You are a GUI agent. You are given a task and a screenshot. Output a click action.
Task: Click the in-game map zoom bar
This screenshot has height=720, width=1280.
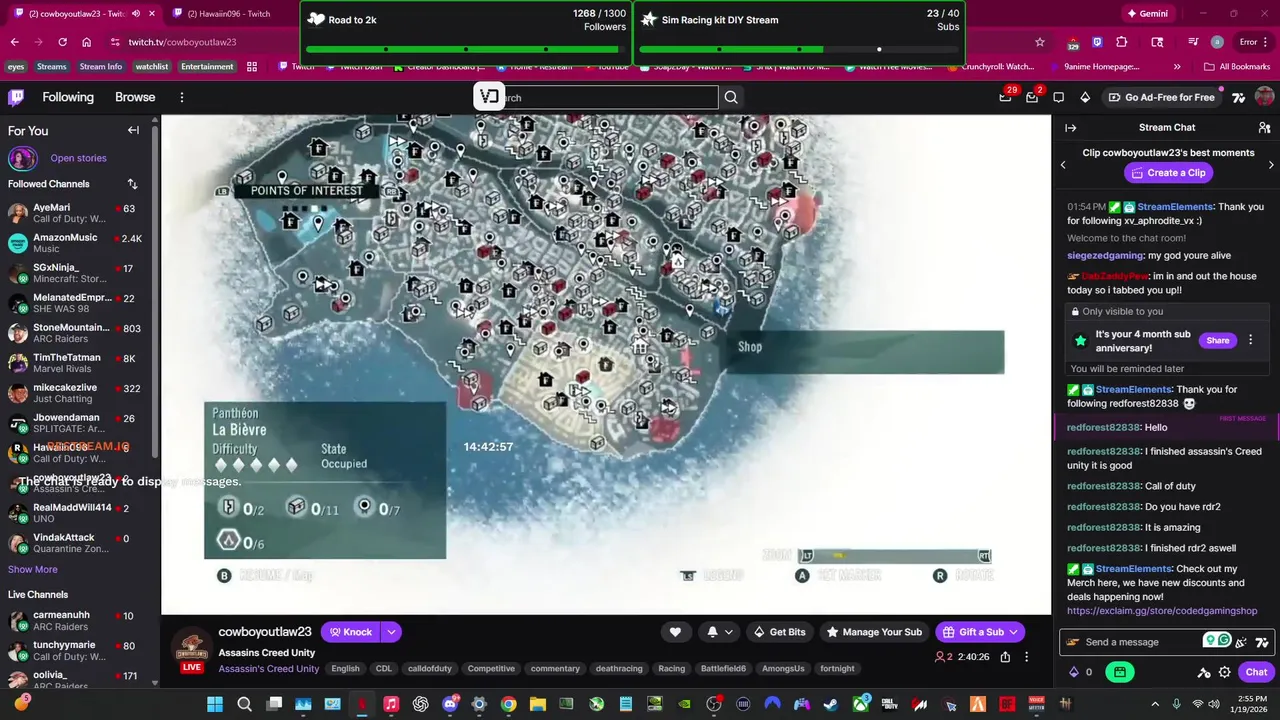896,555
